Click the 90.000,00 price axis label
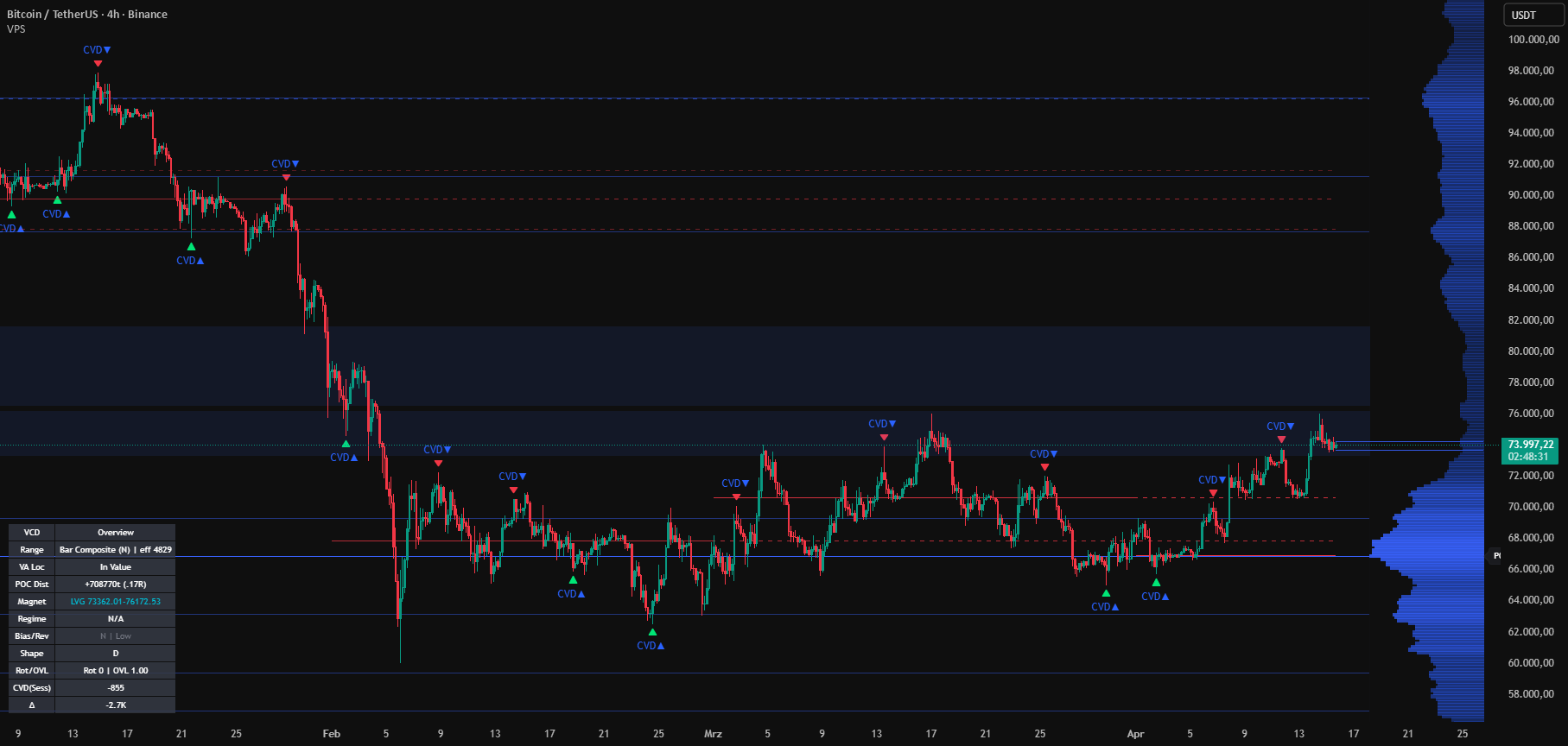 point(1531,195)
